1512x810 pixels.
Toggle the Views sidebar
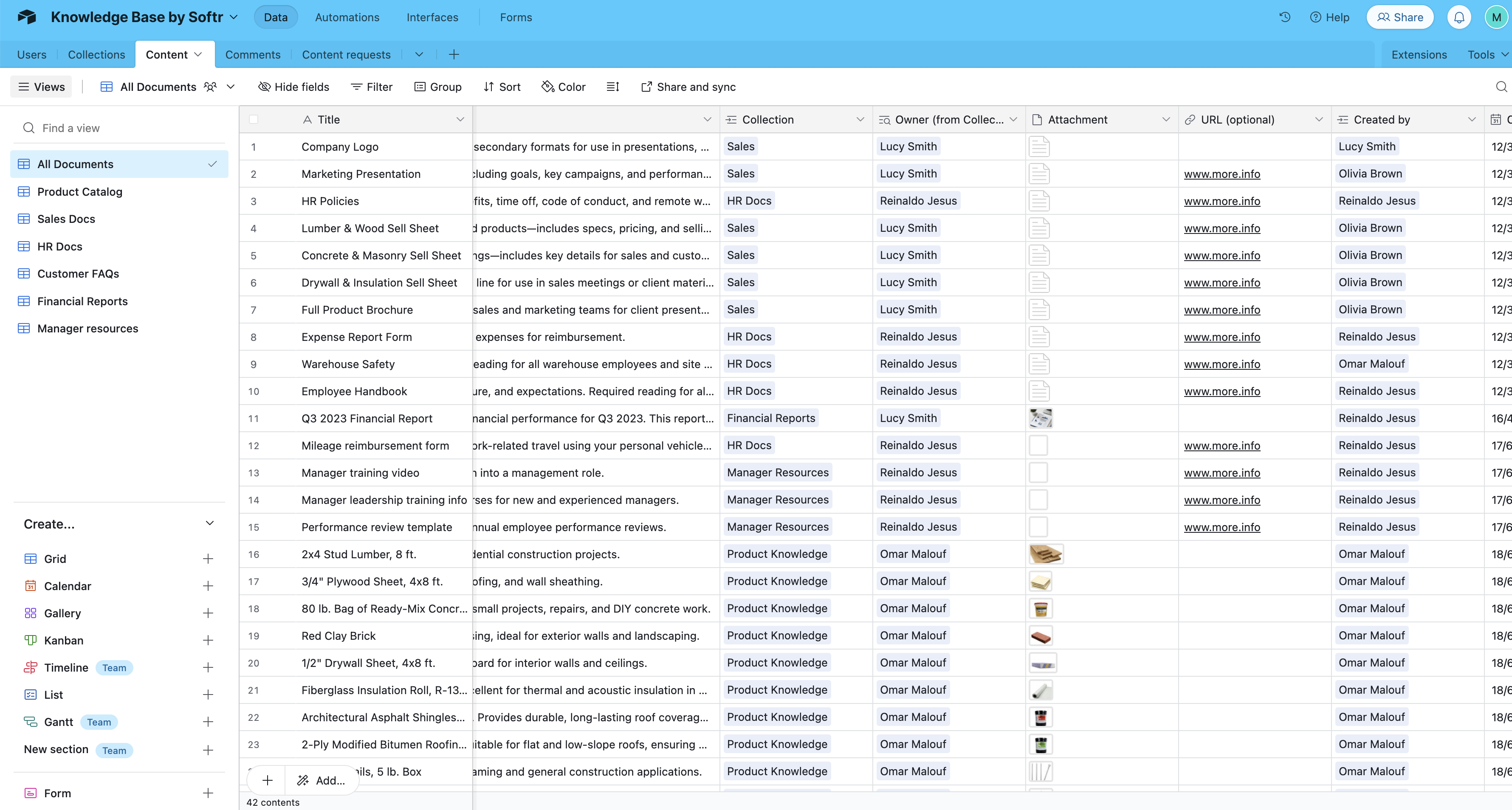[x=41, y=87]
